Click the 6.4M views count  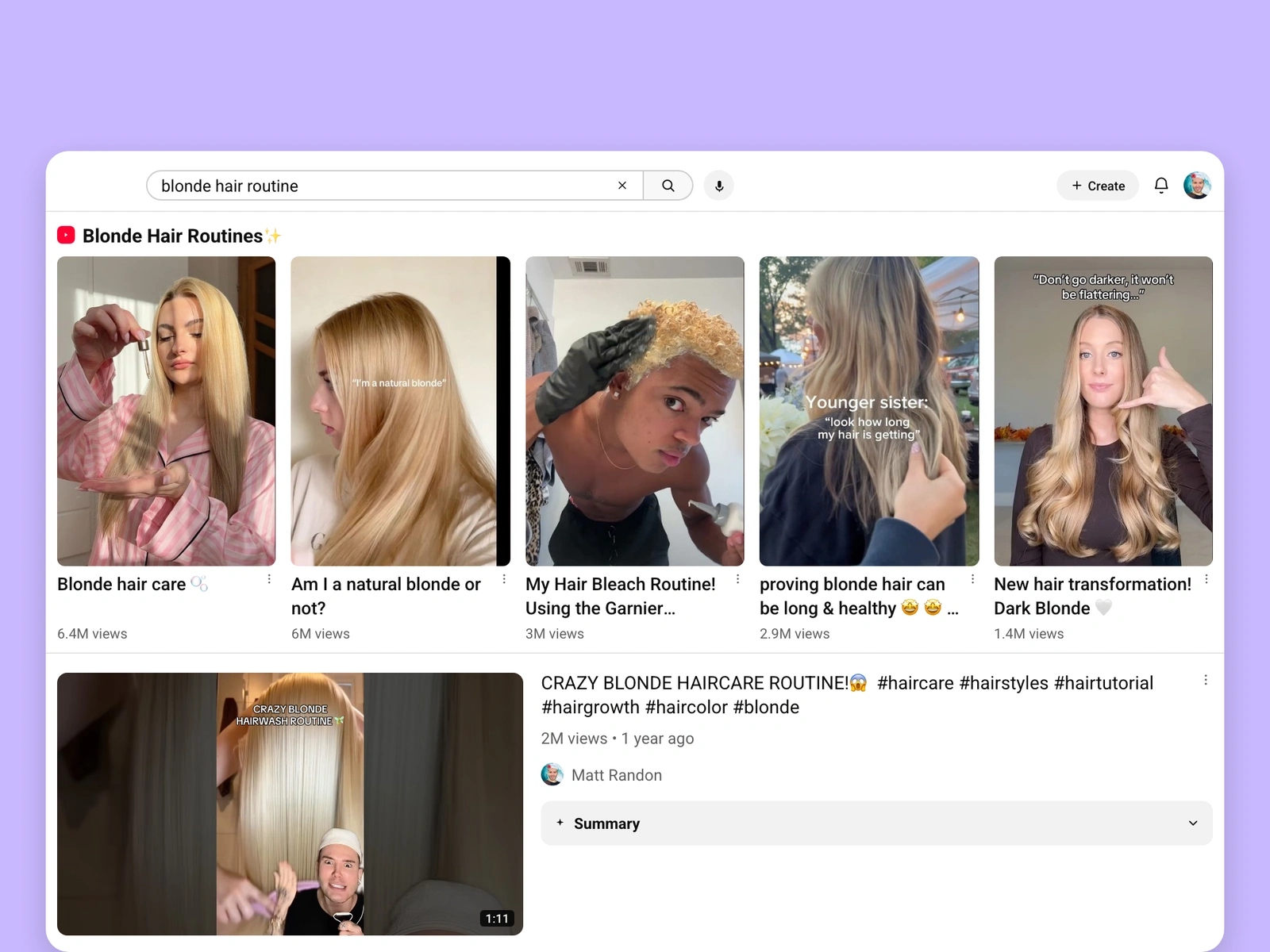(92, 634)
